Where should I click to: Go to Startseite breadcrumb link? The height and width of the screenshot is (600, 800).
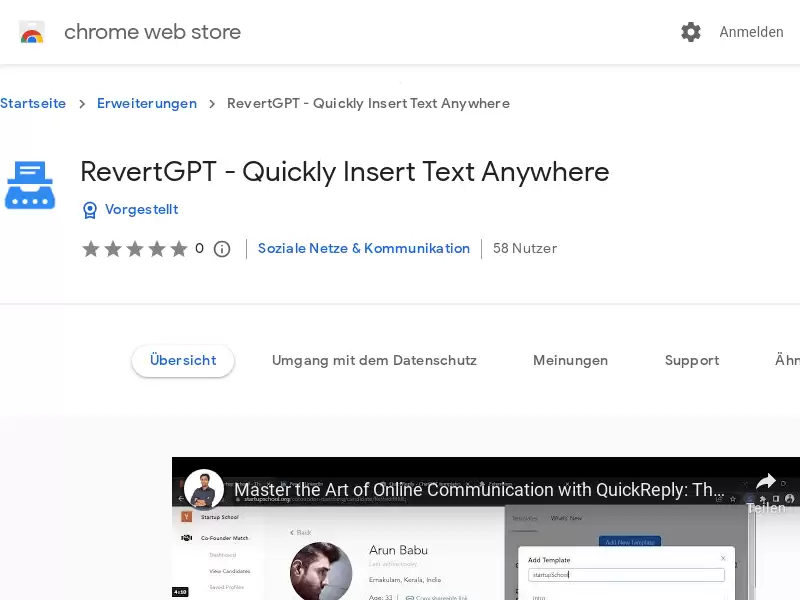click(x=33, y=104)
